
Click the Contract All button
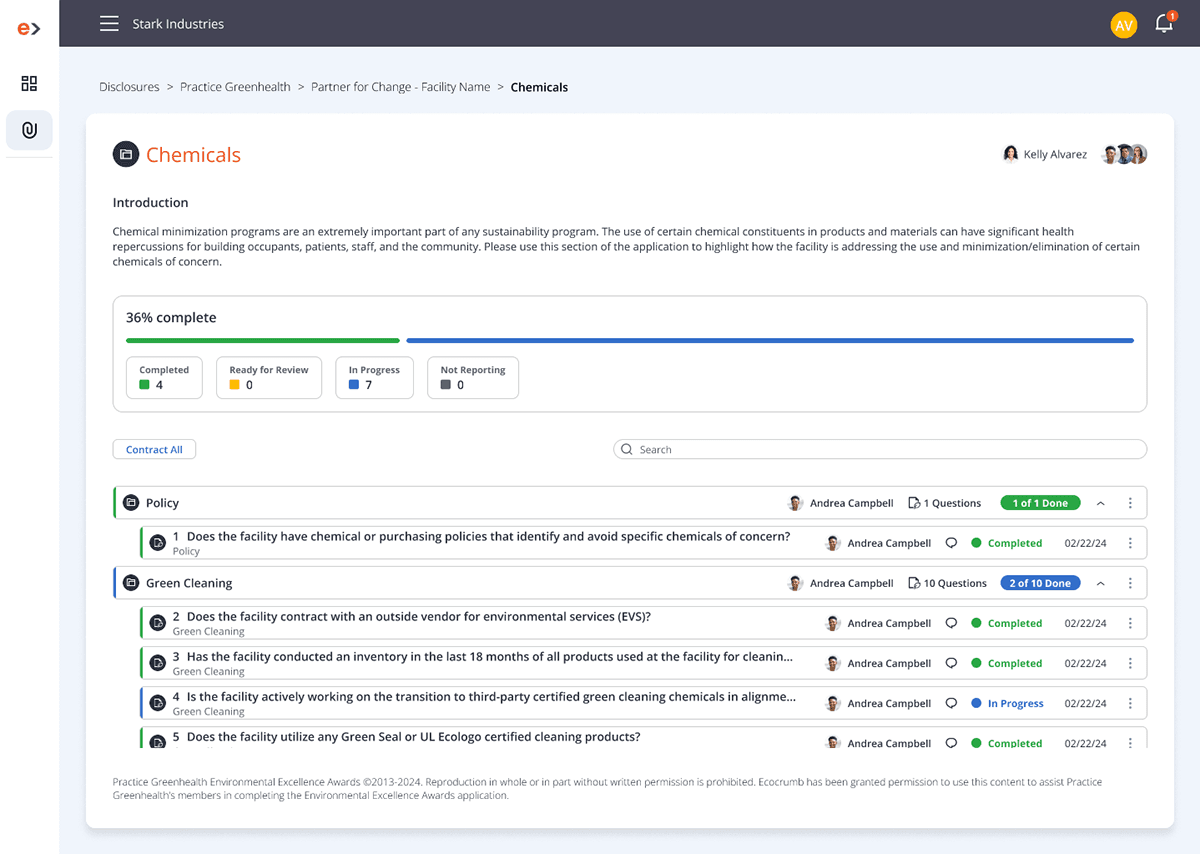[x=154, y=450]
